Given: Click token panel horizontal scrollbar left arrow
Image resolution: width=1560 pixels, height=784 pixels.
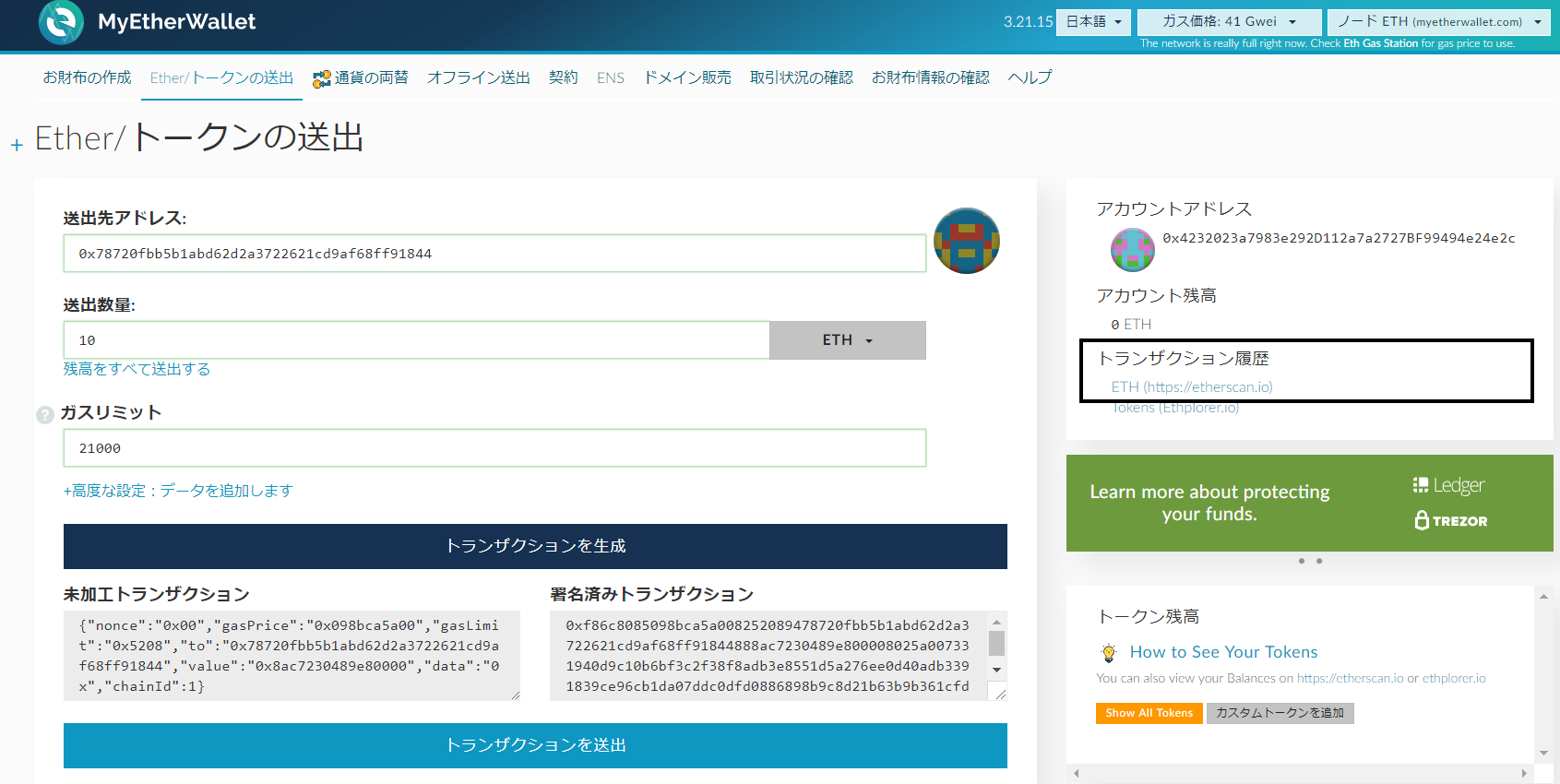Looking at the screenshot, I should click(1076, 773).
